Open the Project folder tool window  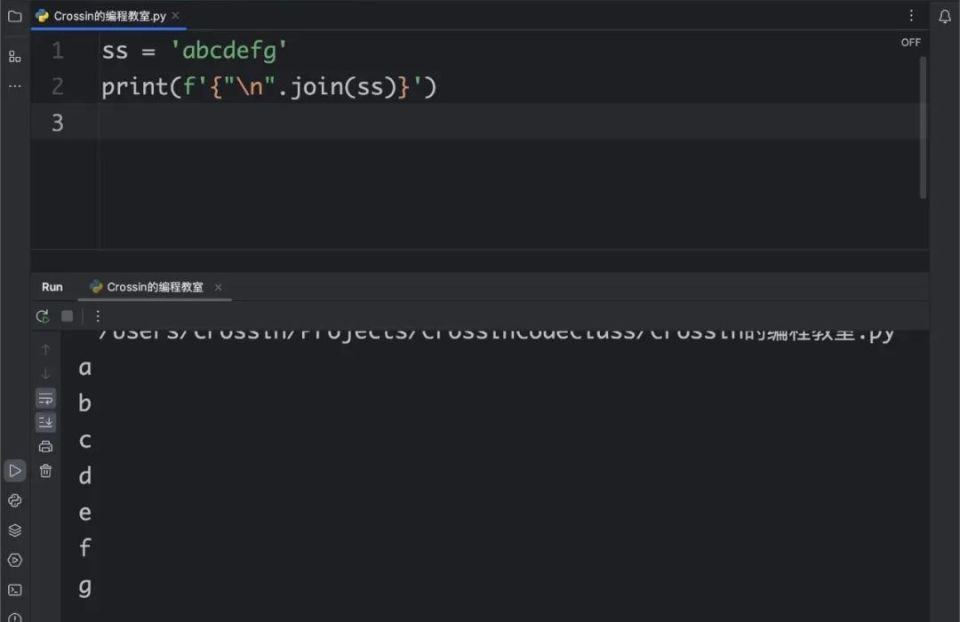coord(15,16)
